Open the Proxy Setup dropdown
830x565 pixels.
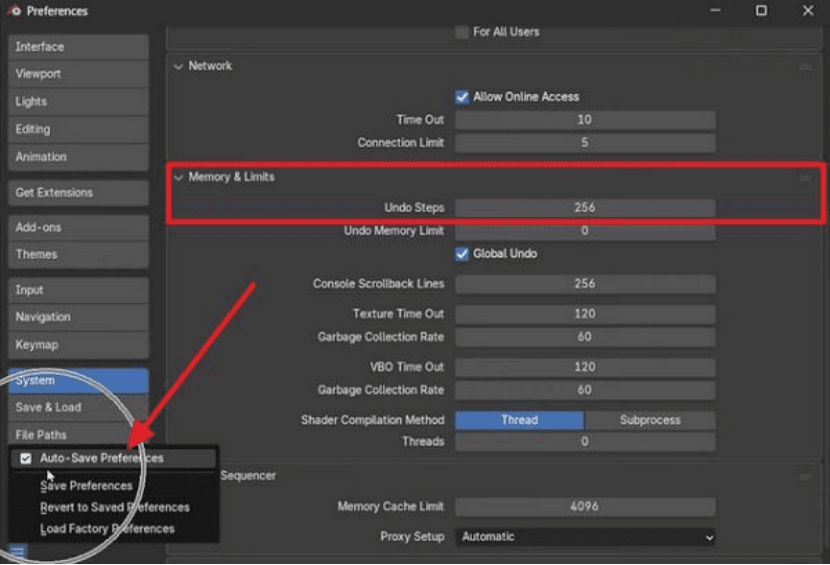pos(585,537)
